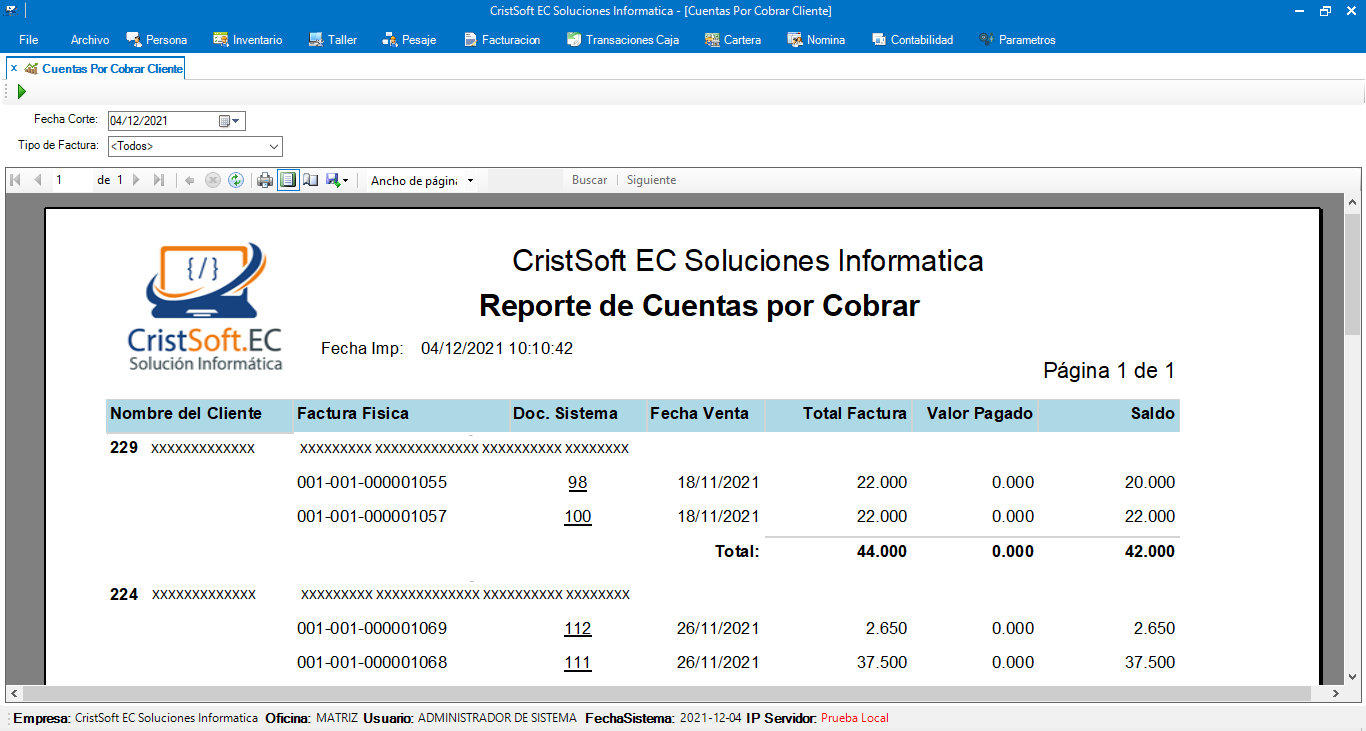Click the back to parent report arrow
The height and width of the screenshot is (731, 1366).
190,180
